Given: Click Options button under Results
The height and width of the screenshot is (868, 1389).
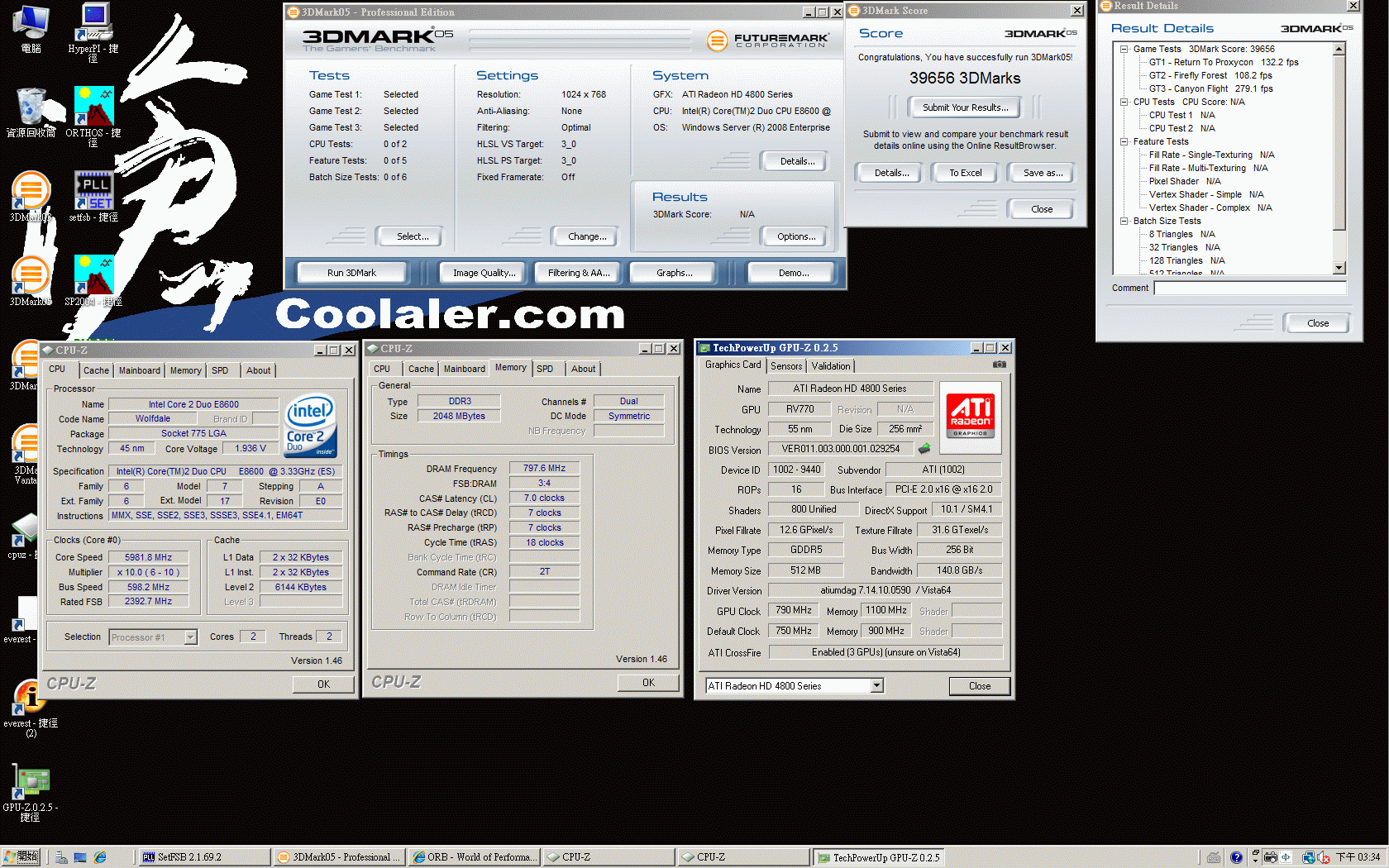Looking at the screenshot, I should (795, 236).
